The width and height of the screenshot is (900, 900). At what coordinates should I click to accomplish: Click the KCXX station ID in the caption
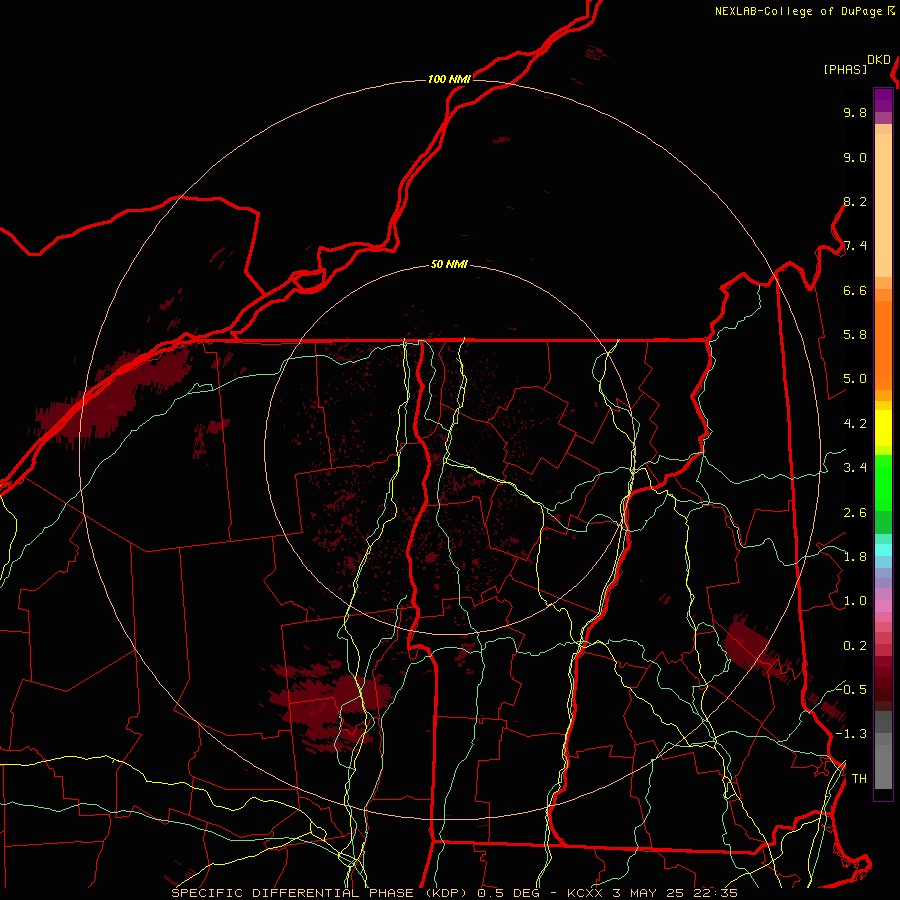click(585, 893)
